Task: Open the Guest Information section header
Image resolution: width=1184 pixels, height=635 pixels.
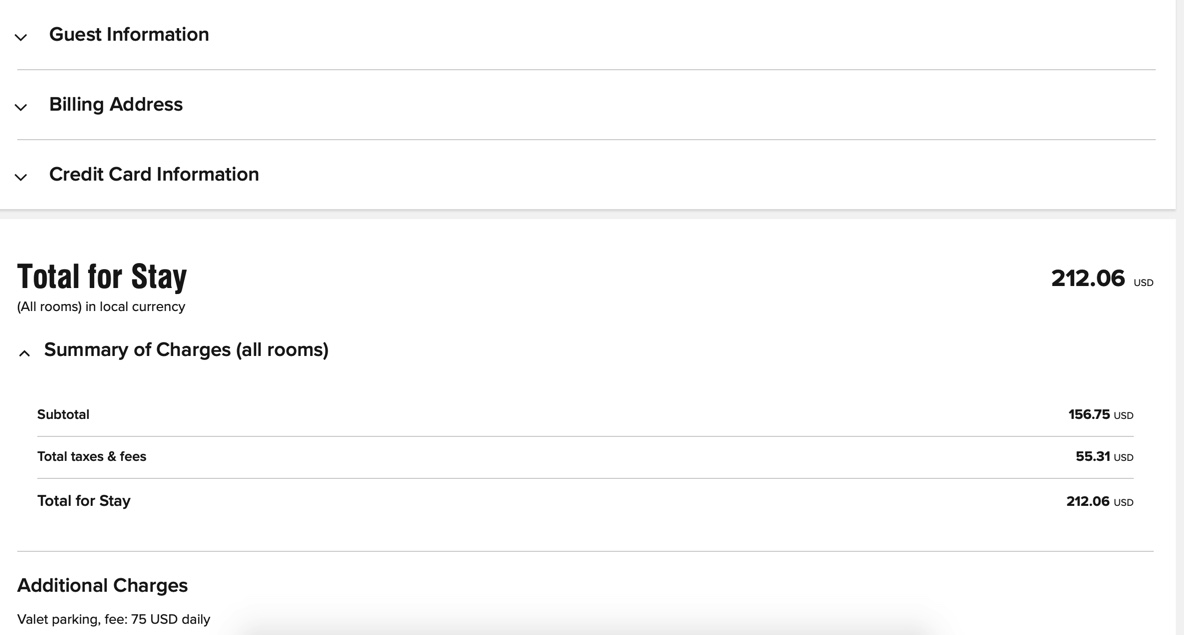Action: (x=129, y=35)
